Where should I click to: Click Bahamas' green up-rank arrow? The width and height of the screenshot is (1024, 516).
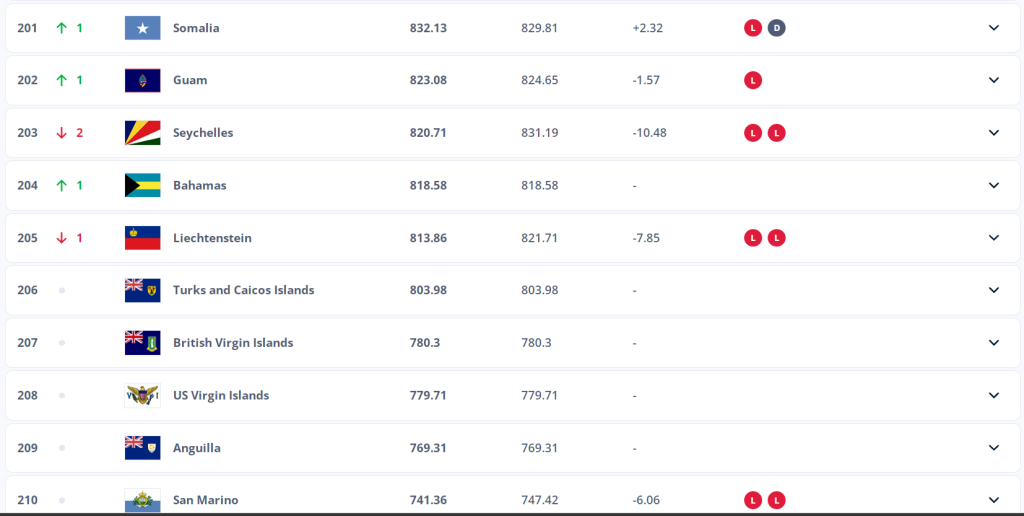(62, 185)
